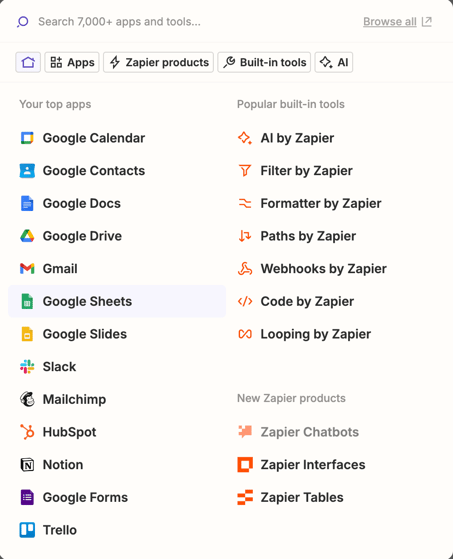Click the Google Drive triangle icon

(x=27, y=236)
